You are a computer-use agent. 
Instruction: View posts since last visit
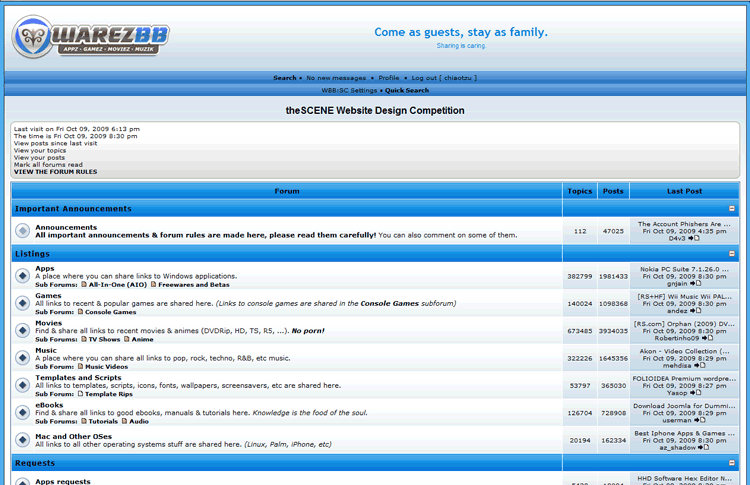pos(55,143)
